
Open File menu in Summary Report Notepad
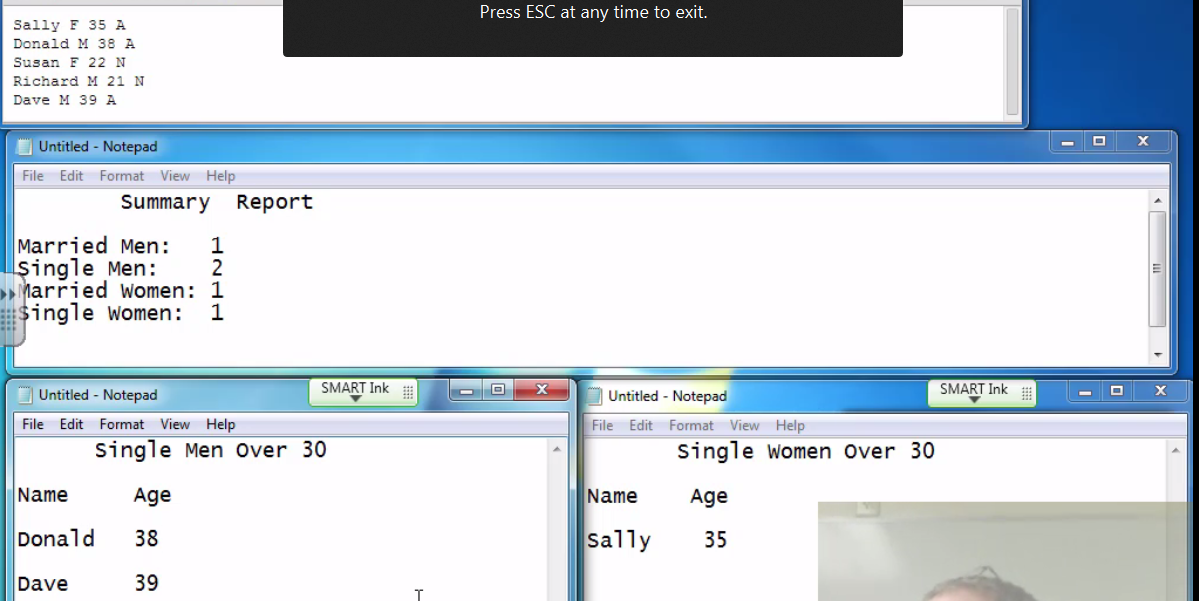[x=33, y=176]
